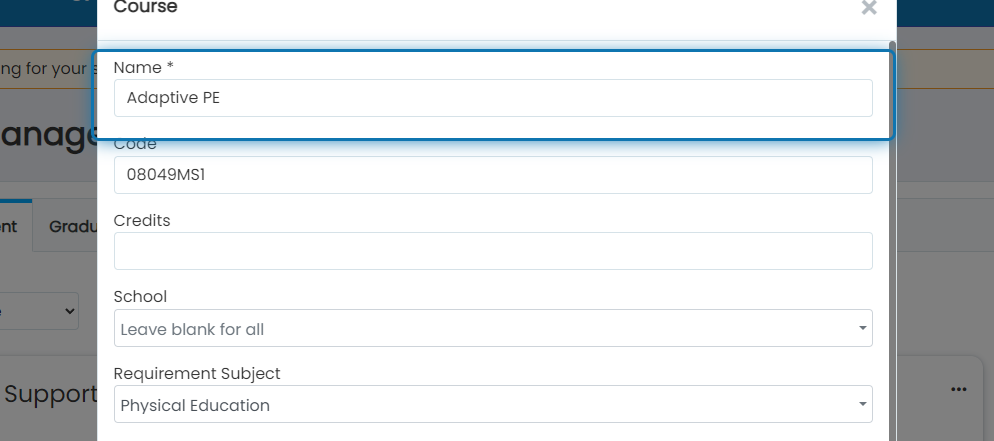Viewport: 994px width, 441px height.
Task: Click the caret arrow of the Requirement Subject select
Action: 862,404
